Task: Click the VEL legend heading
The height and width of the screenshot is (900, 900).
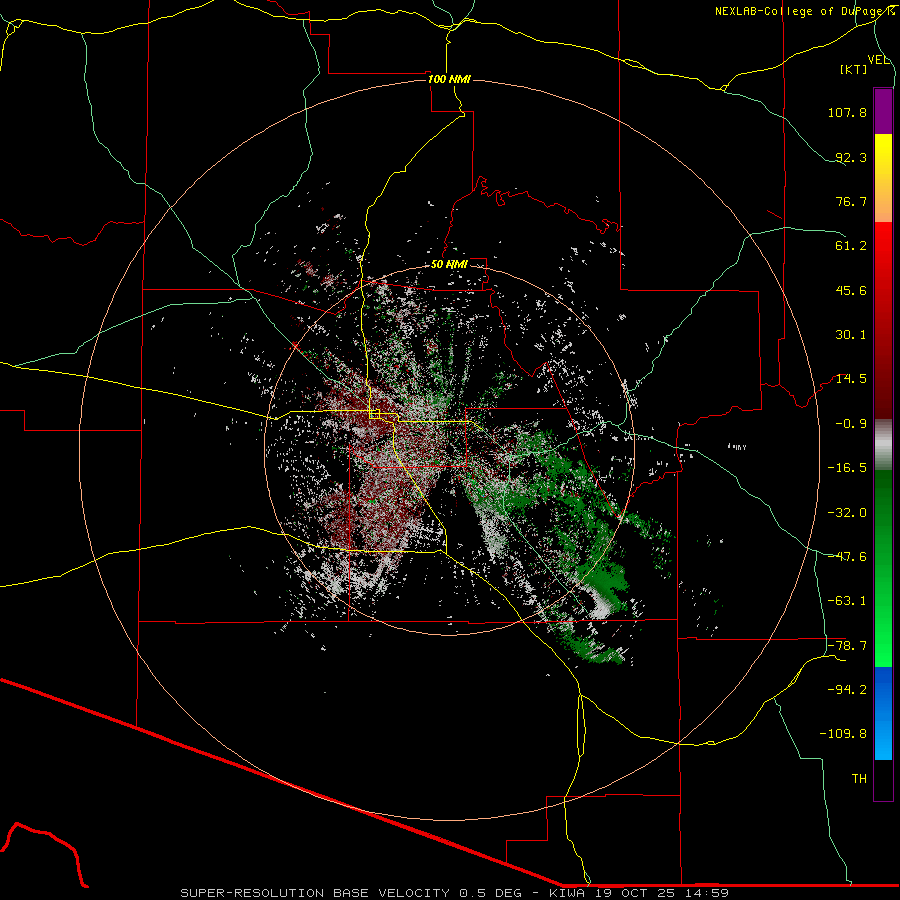Action: [879, 60]
